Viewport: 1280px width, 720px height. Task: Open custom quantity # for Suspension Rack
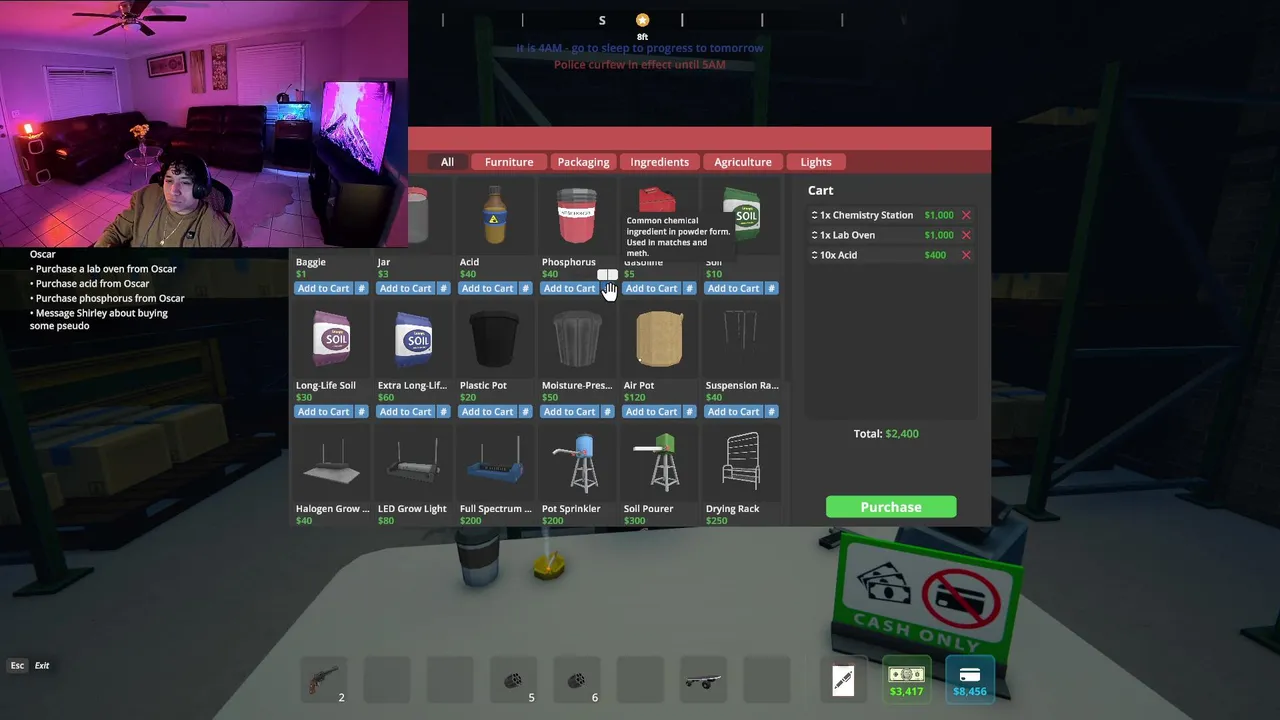tap(771, 411)
